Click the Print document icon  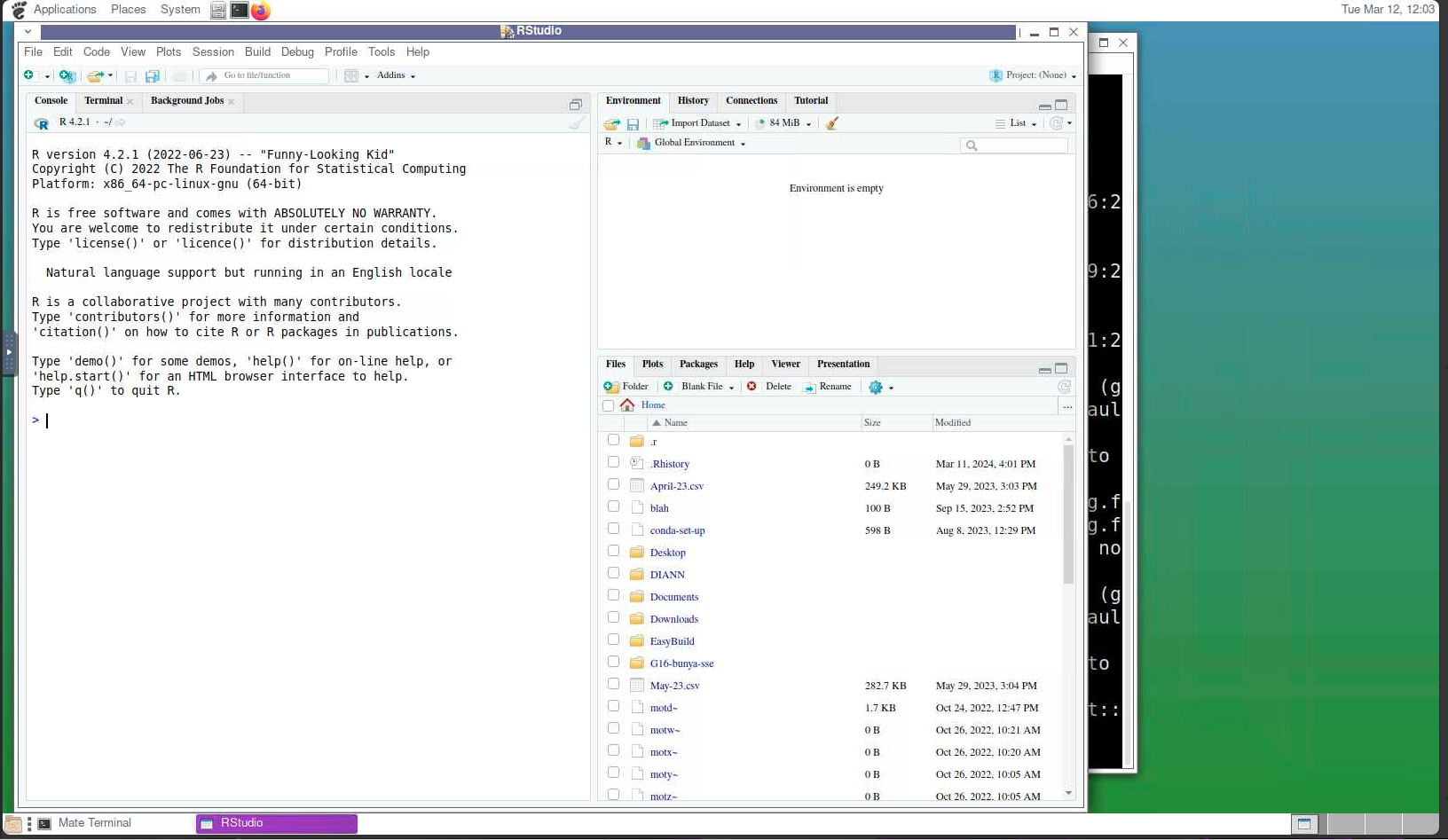pyautogui.click(x=180, y=76)
